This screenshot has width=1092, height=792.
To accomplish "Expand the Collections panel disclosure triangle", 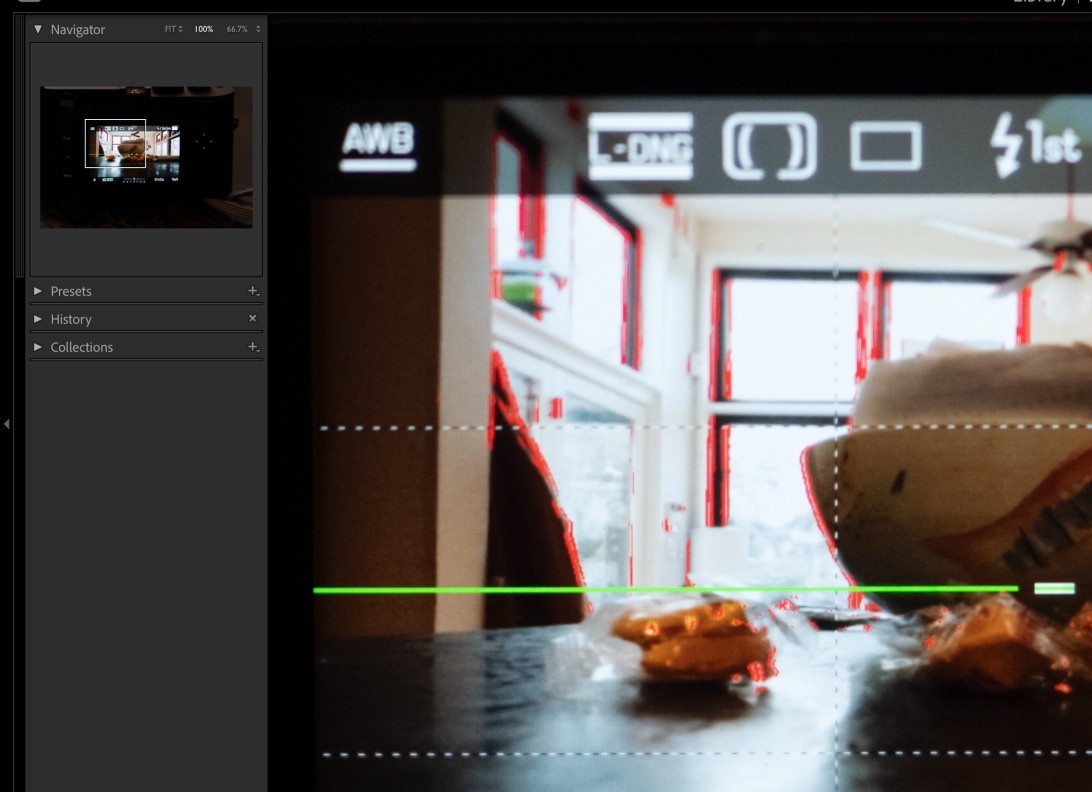I will point(38,347).
